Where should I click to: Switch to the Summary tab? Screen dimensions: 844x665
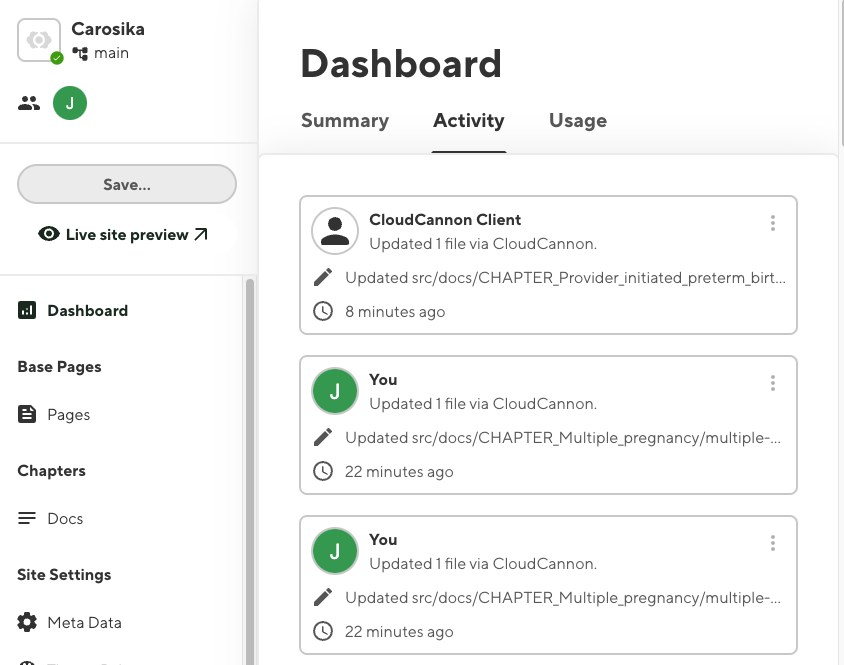coord(345,121)
